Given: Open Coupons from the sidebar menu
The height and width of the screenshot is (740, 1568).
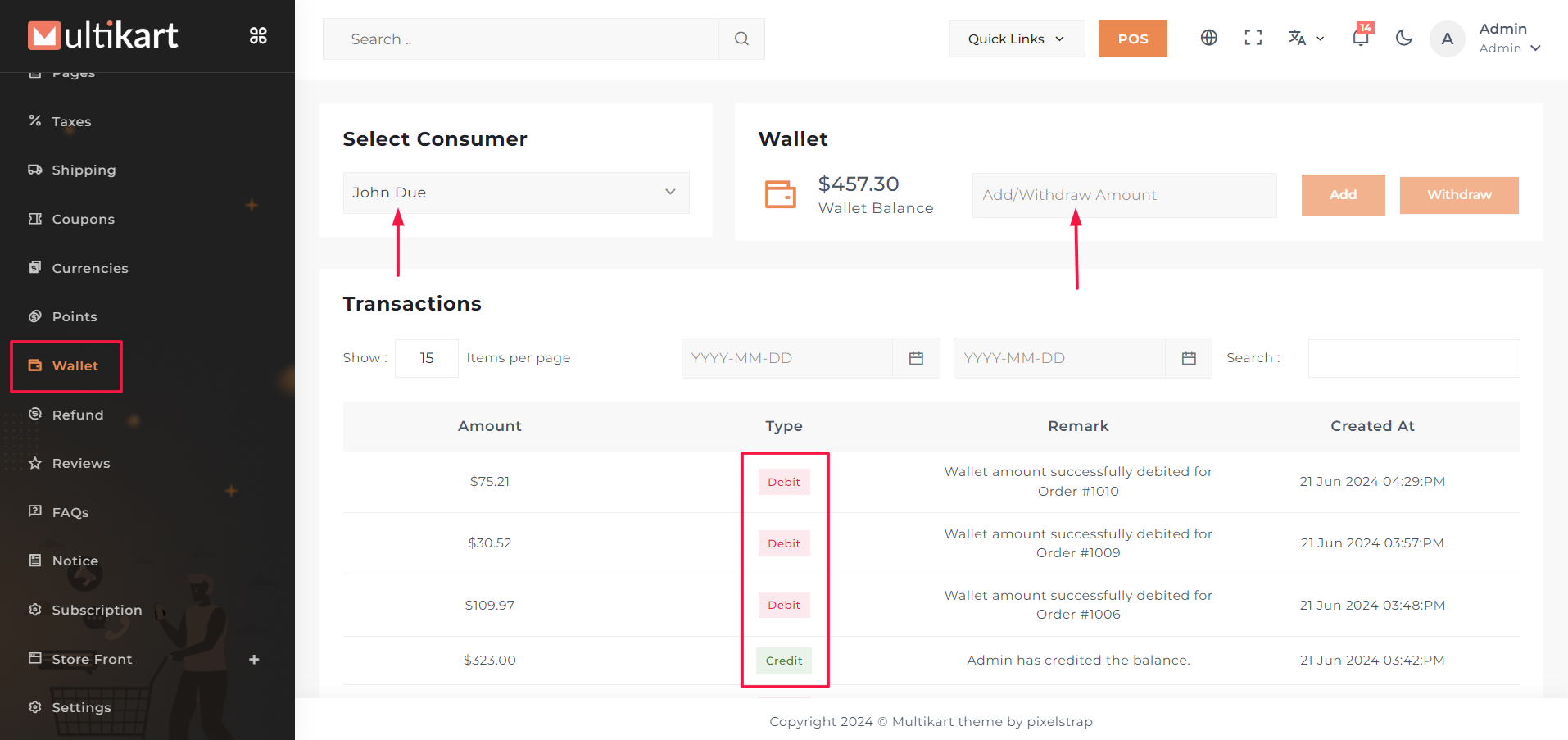Looking at the screenshot, I should click(83, 219).
